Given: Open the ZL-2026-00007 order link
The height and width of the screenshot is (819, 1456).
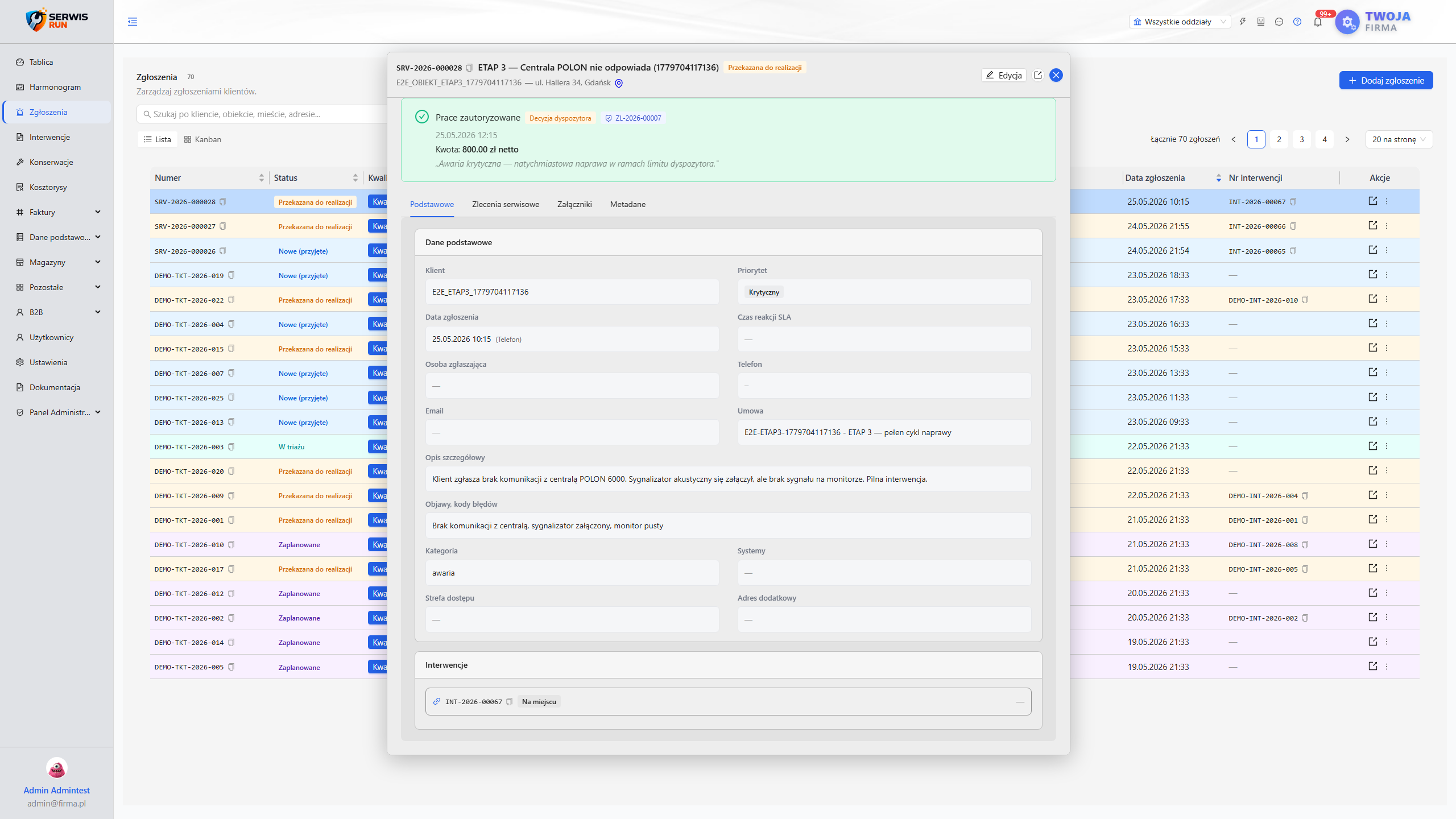Looking at the screenshot, I should coord(633,118).
